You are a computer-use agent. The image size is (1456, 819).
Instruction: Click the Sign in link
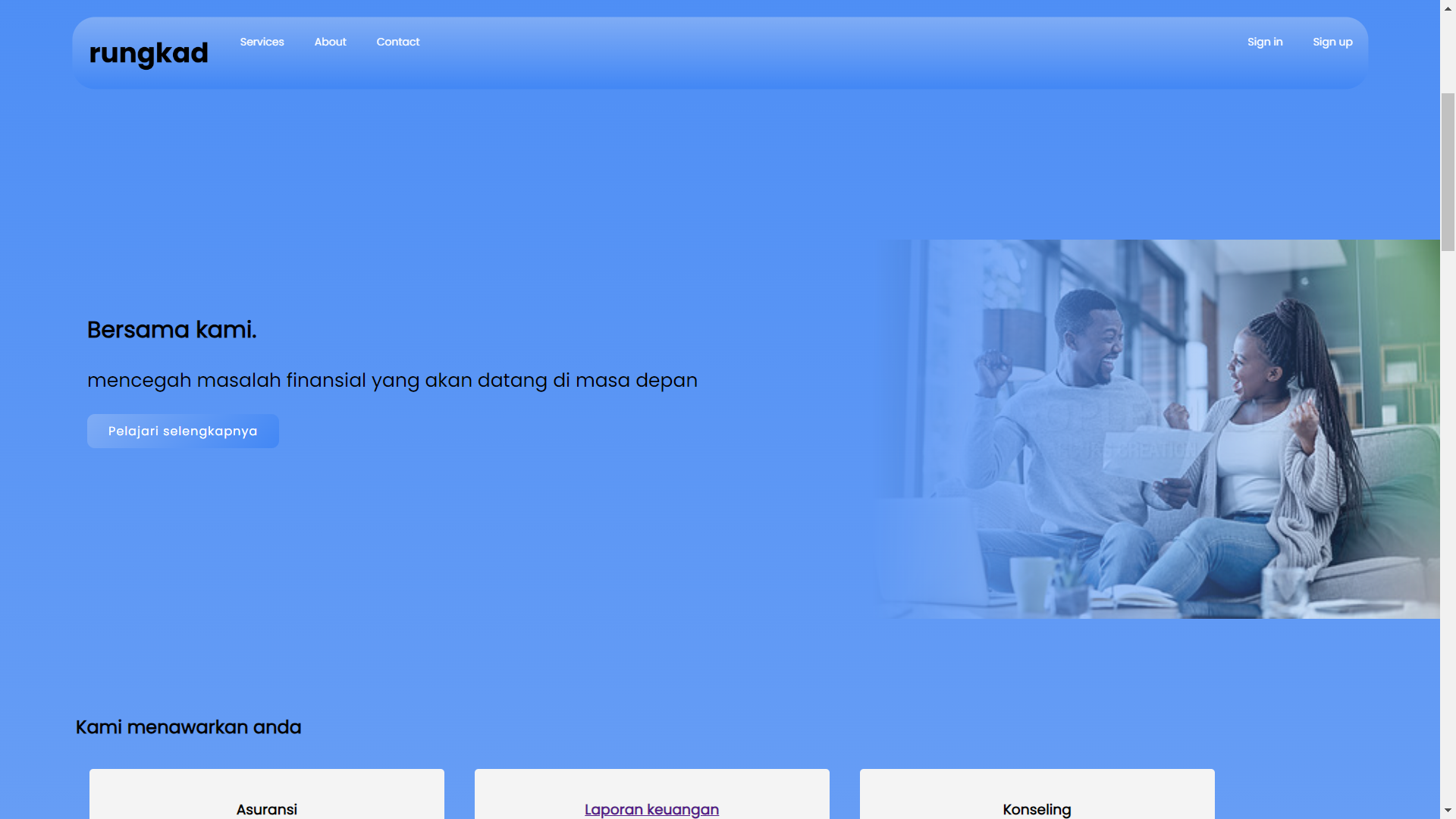(x=1264, y=42)
